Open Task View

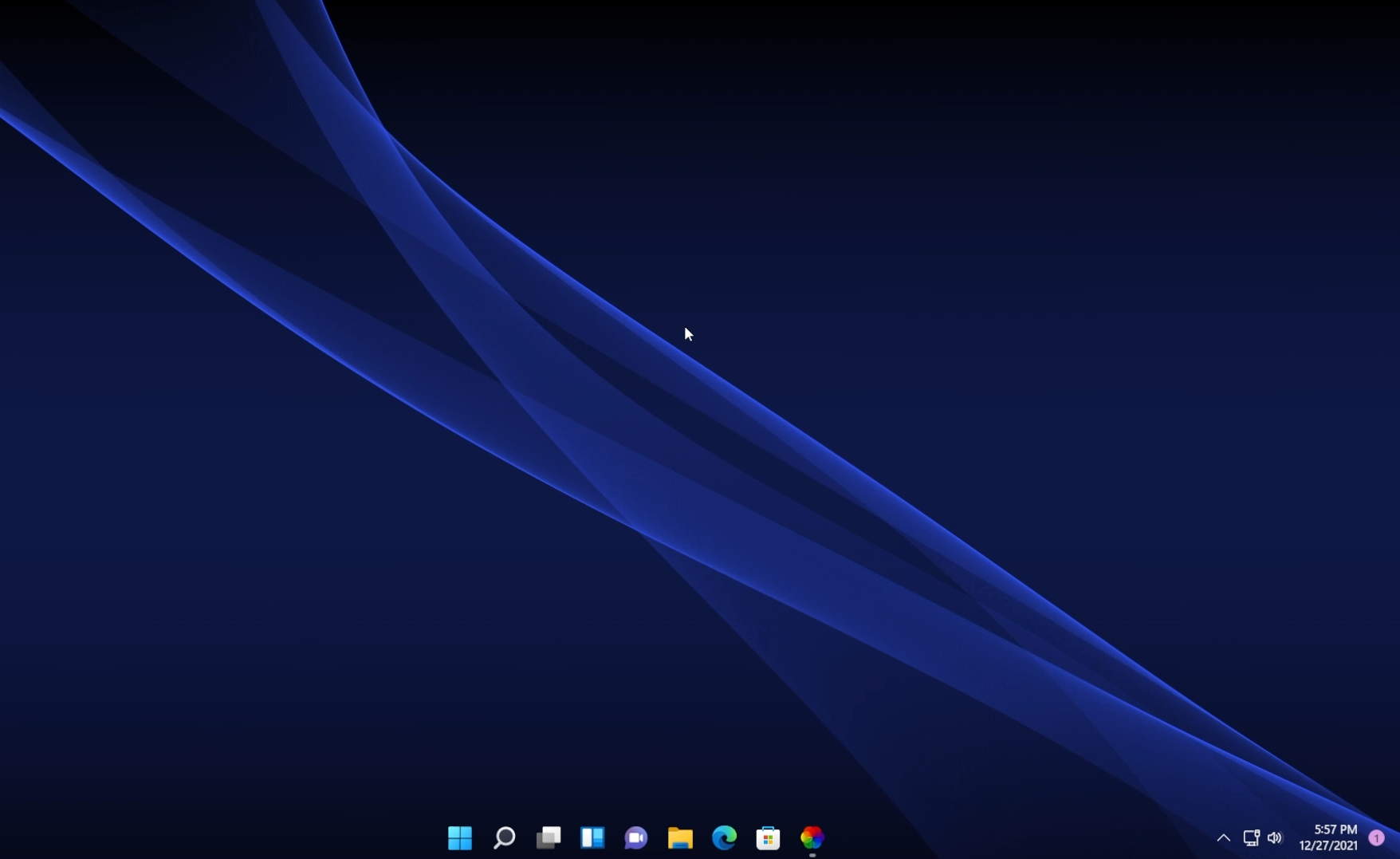549,838
